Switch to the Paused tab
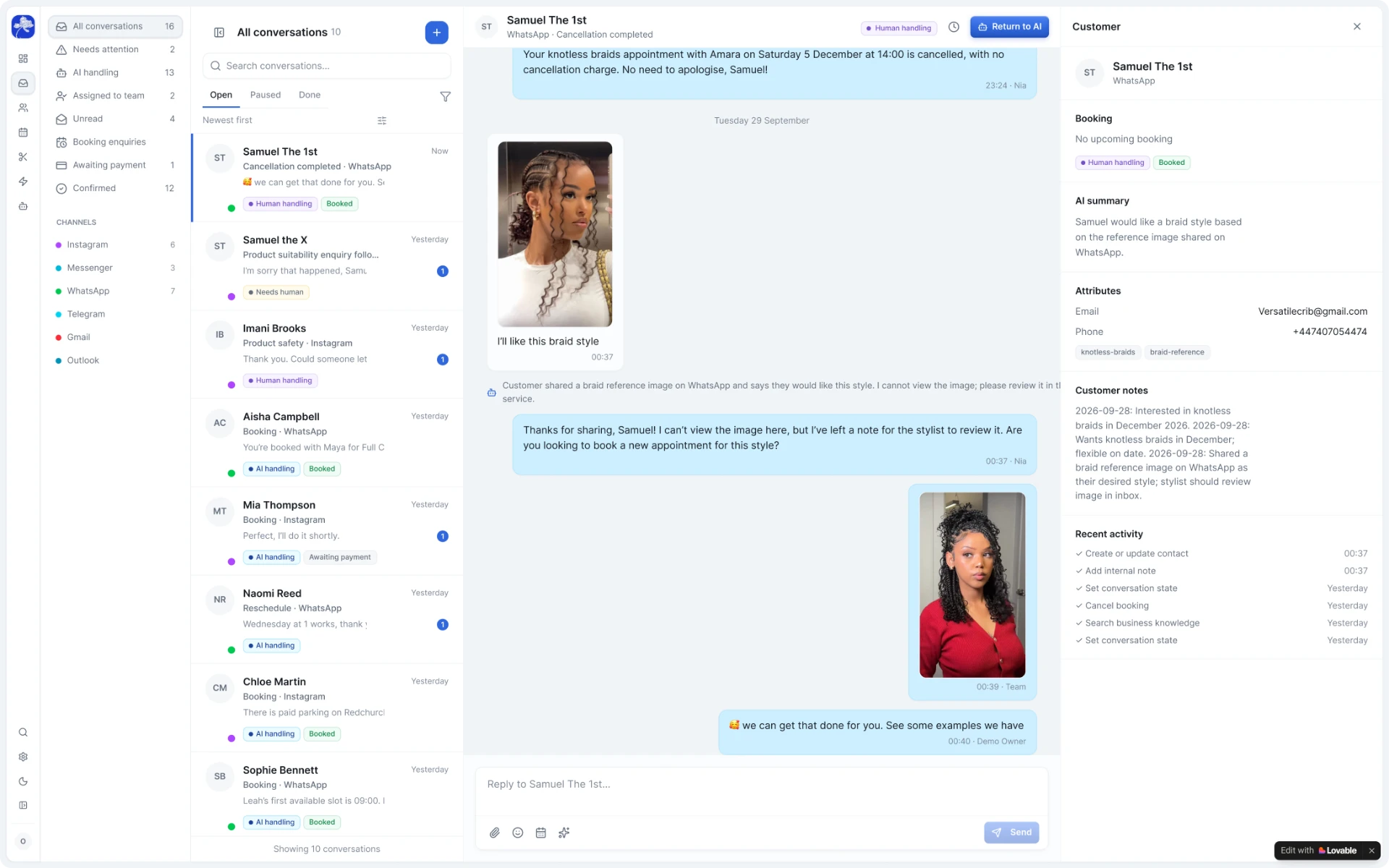This screenshot has height=868, width=1389. click(x=266, y=95)
